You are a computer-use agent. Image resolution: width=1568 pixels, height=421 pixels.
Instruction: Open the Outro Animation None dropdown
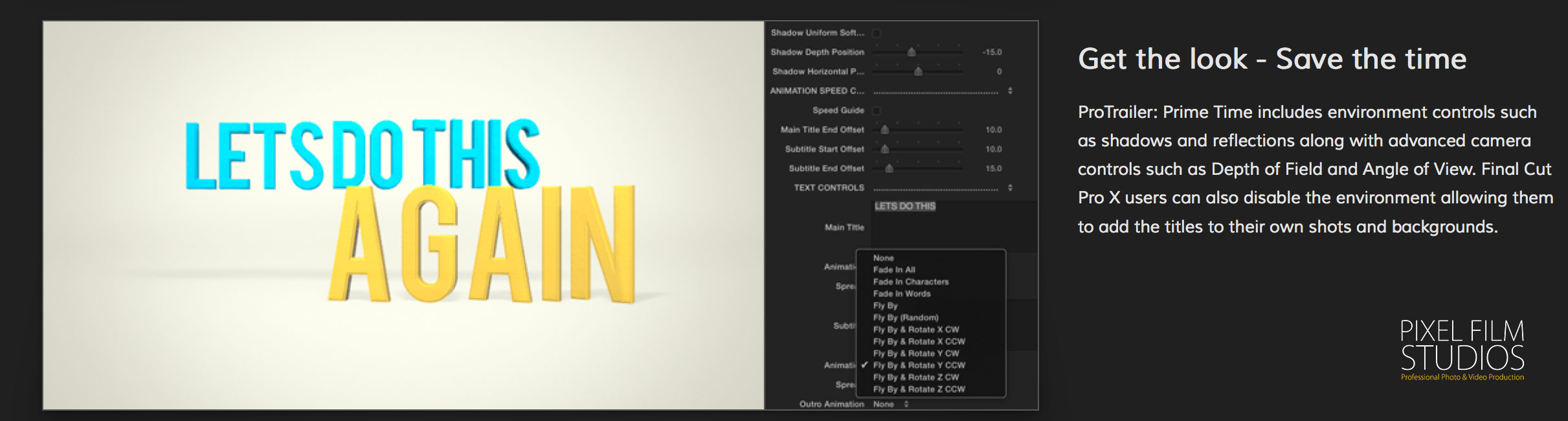tap(891, 404)
